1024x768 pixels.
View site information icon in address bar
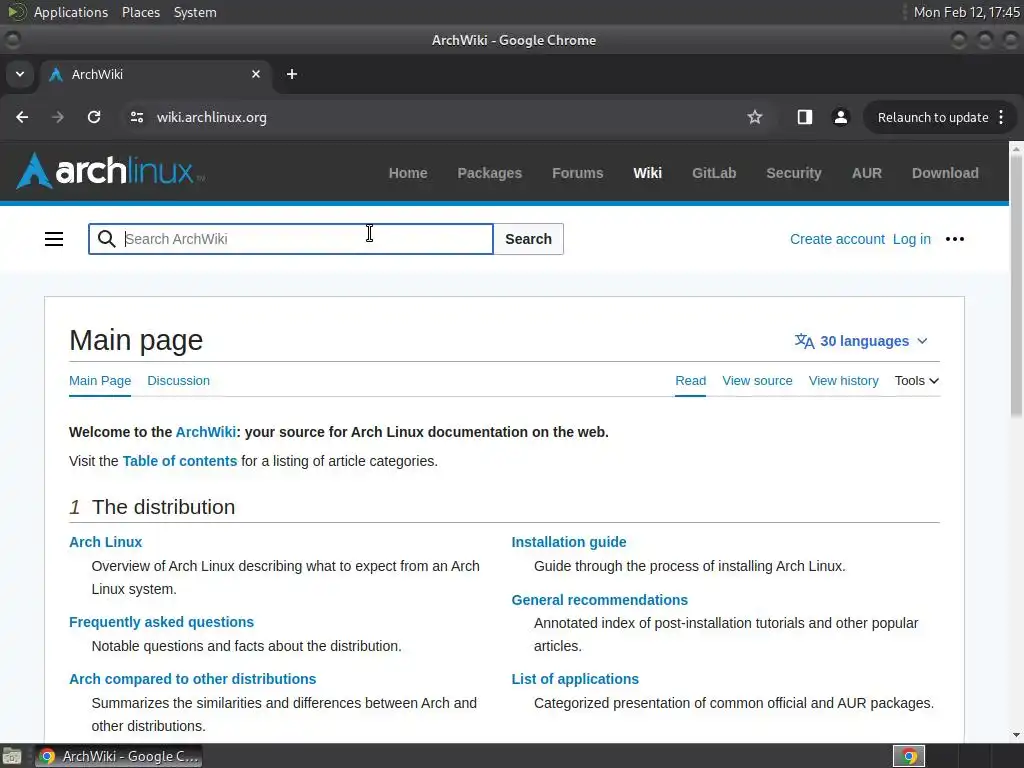click(x=136, y=117)
